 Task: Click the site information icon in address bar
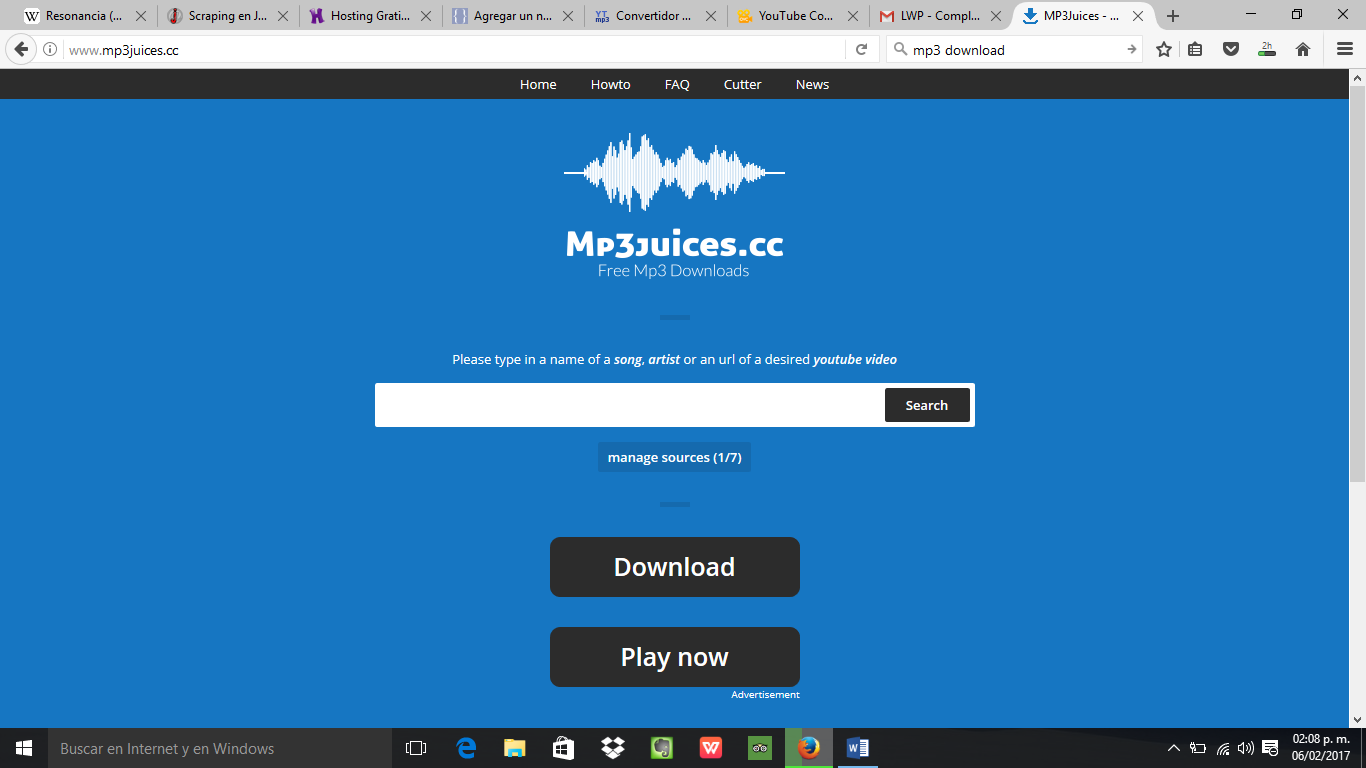coord(50,49)
